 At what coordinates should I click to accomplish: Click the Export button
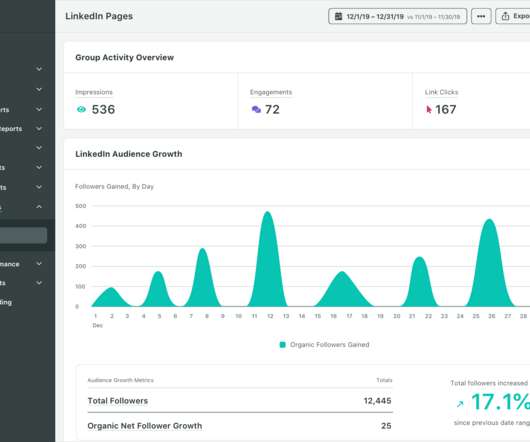(x=513, y=16)
